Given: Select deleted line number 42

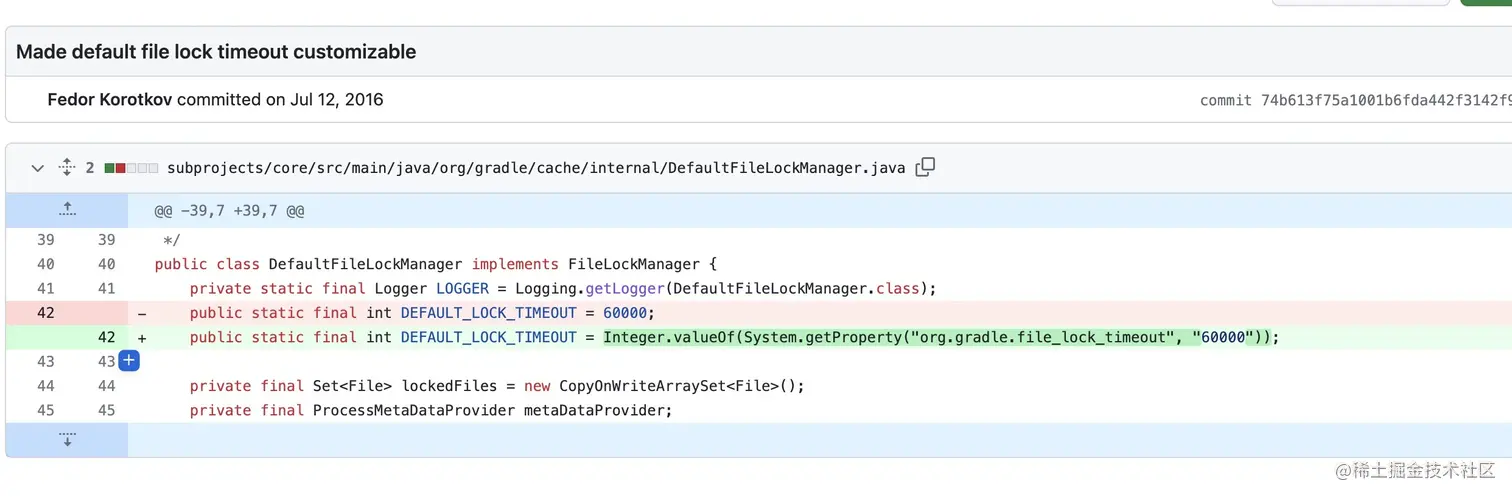Looking at the screenshot, I should click(x=45, y=313).
